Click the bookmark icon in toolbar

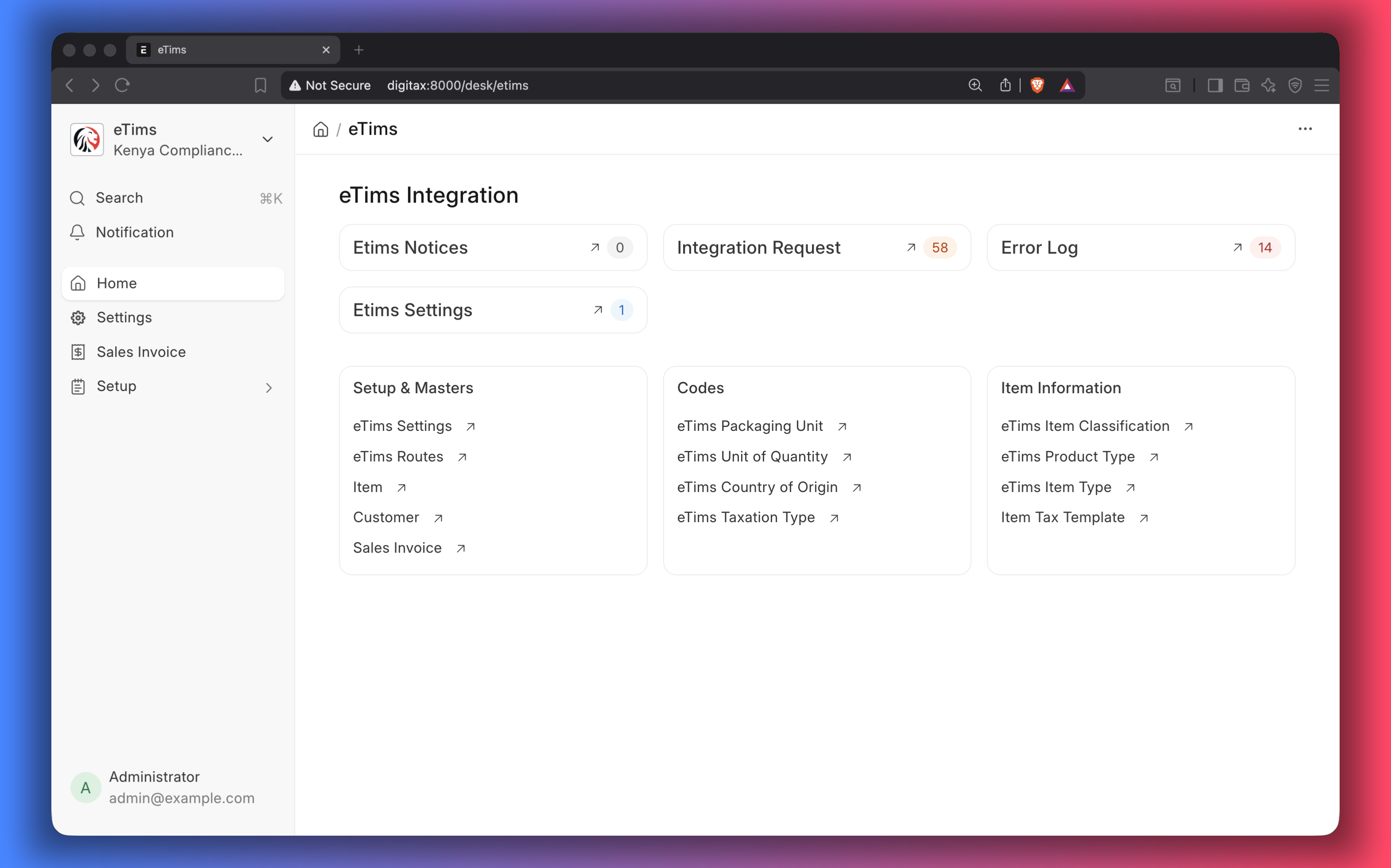pyautogui.click(x=260, y=85)
